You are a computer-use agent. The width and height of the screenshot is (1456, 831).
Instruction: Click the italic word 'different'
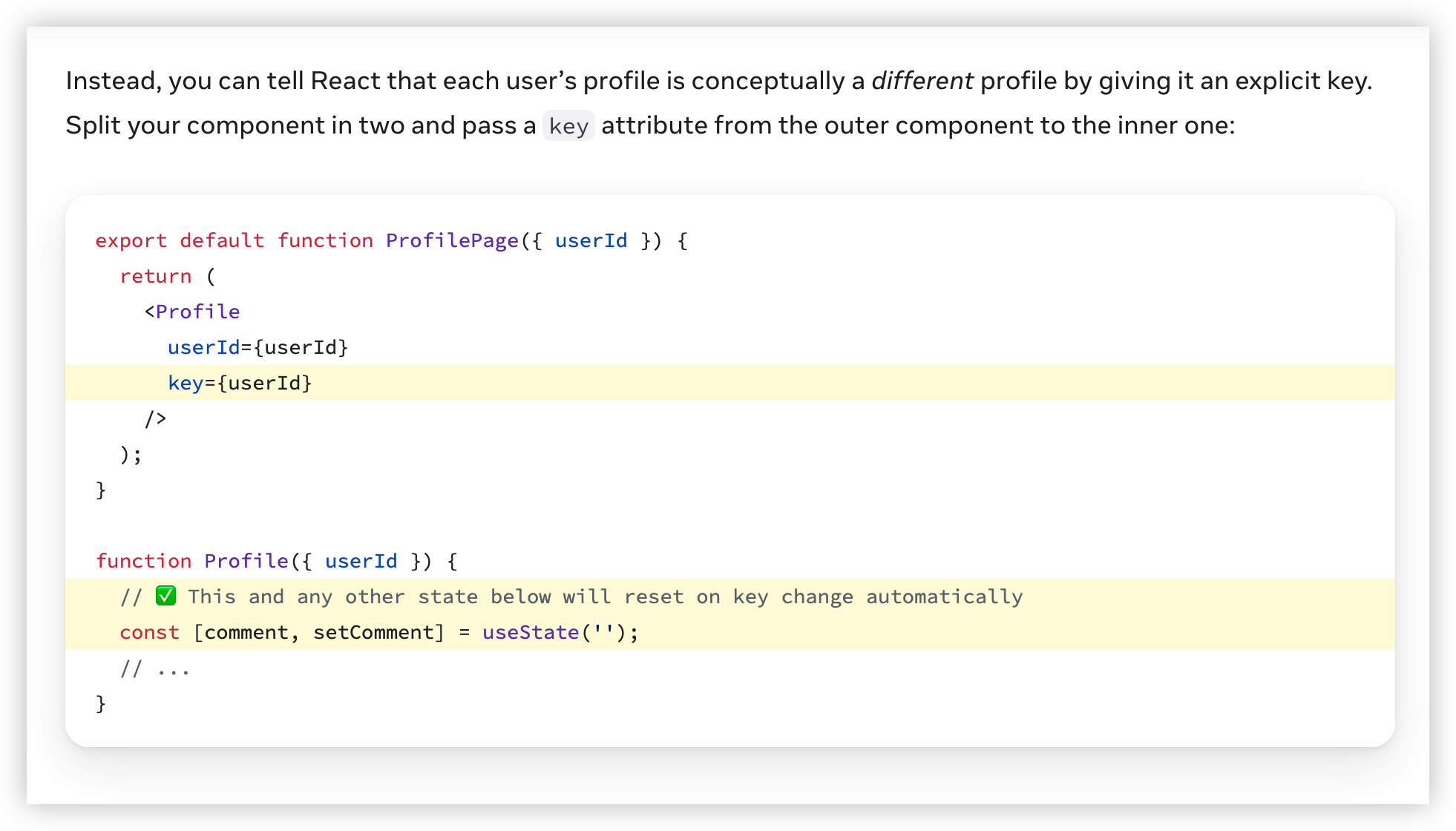[922, 81]
